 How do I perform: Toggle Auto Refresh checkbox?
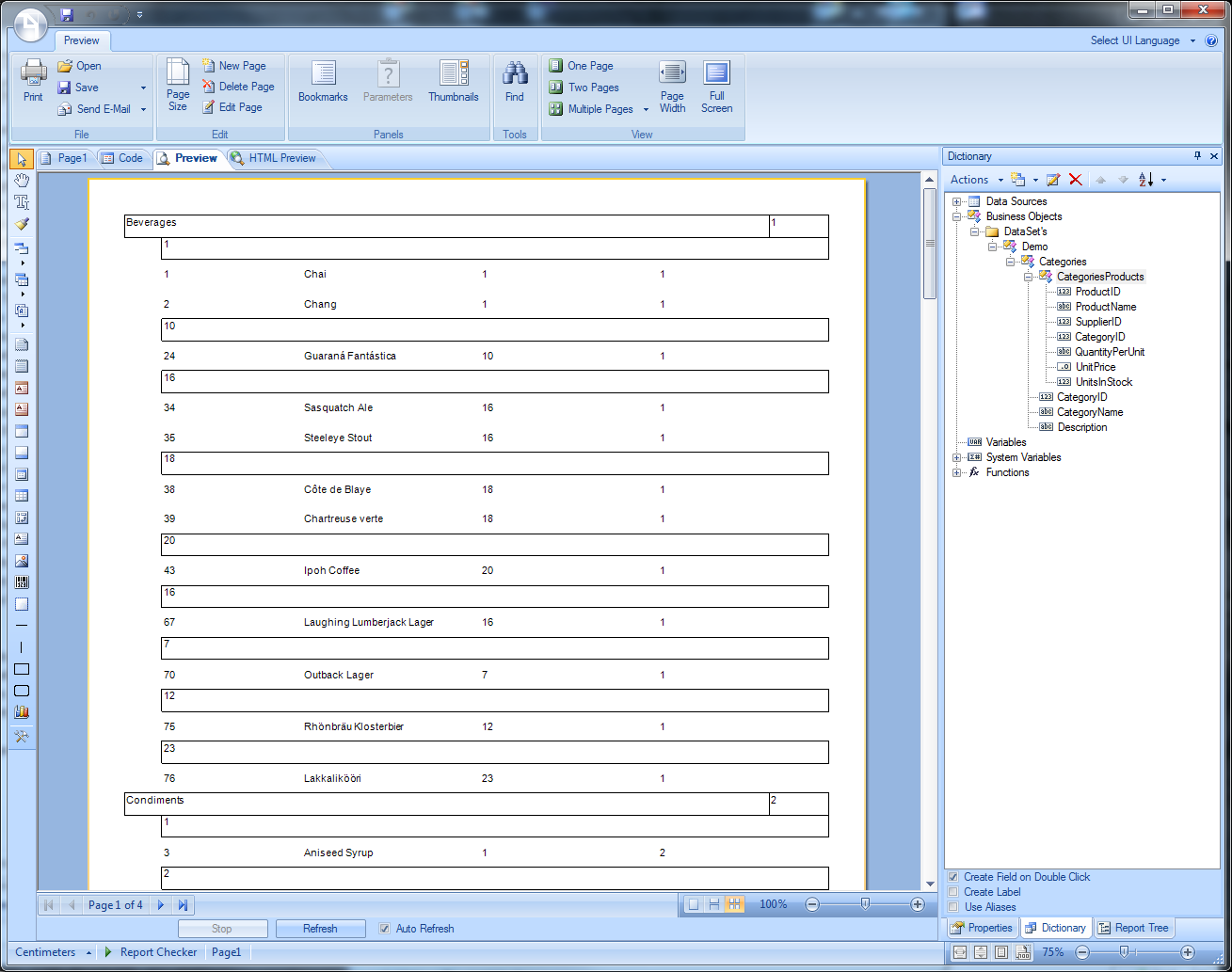point(384,929)
